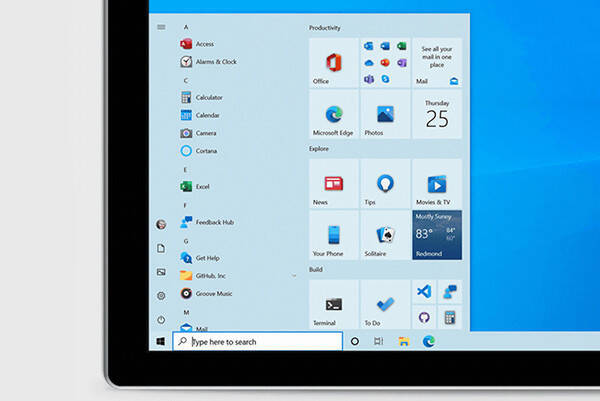Select Feedback Hub in the app list
Screen dimensions: 600x401
tap(215, 222)
